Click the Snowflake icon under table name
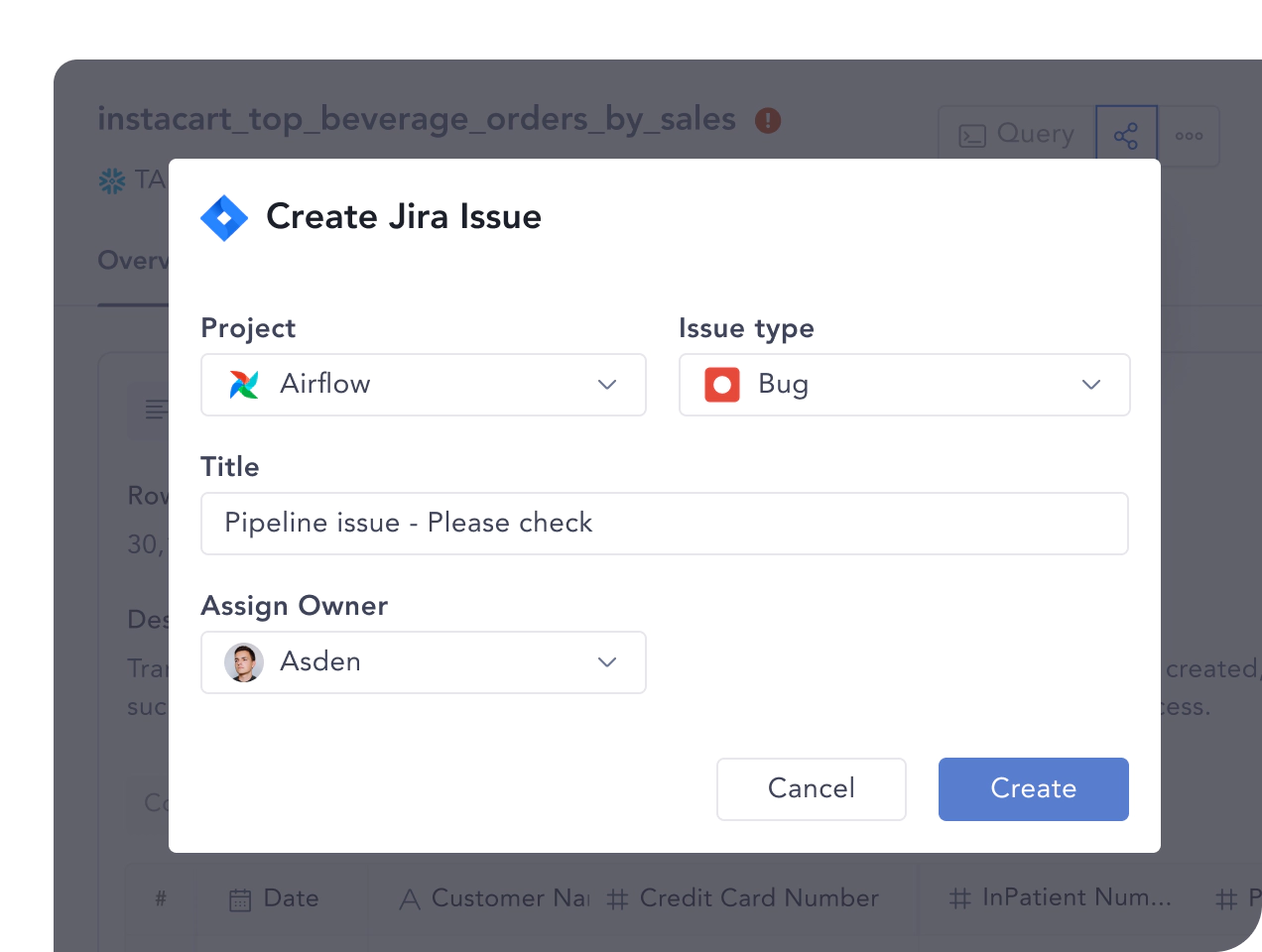1262x952 pixels. 112,180
